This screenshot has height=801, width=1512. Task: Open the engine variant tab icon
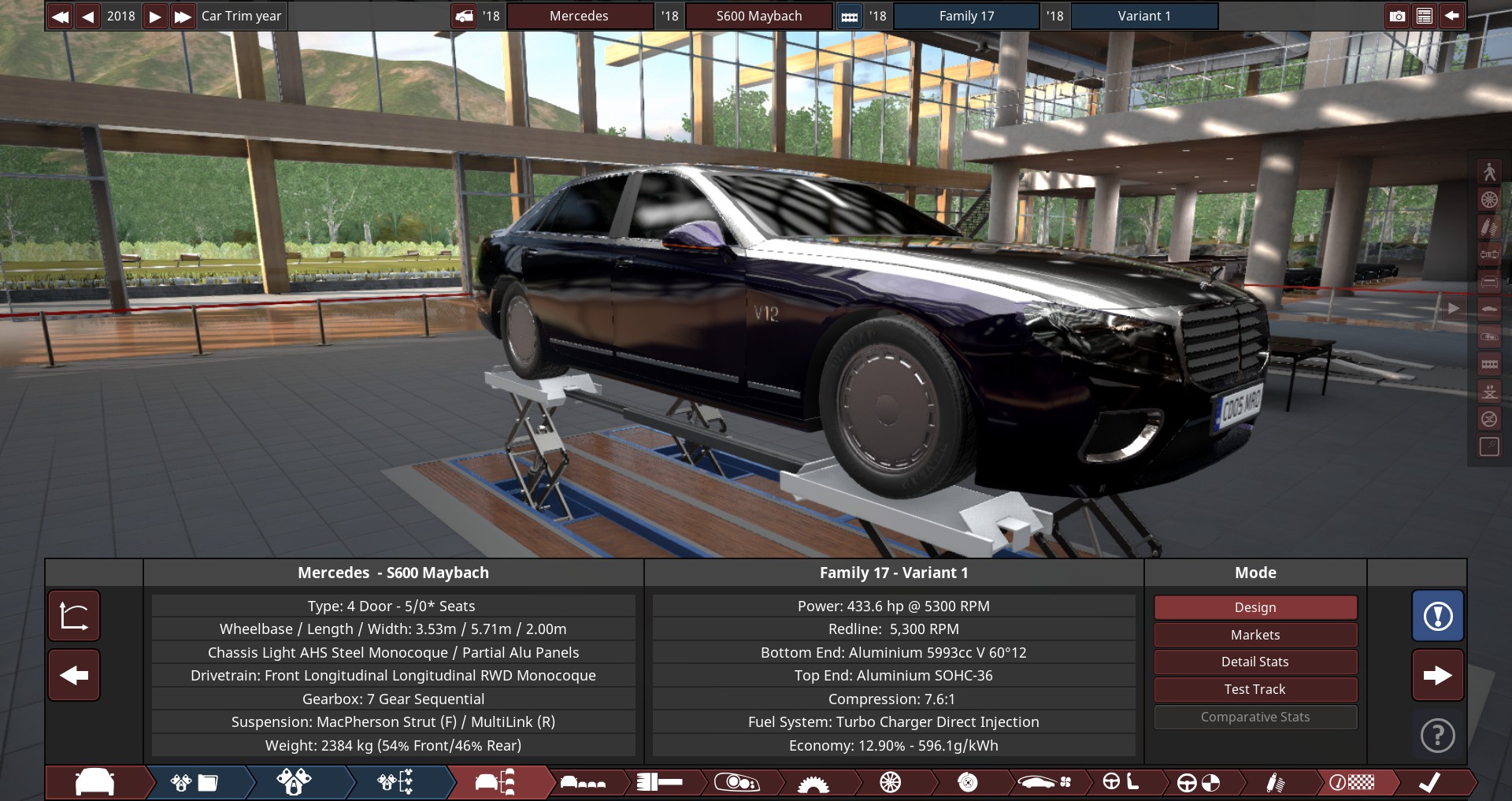click(x=294, y=782)
